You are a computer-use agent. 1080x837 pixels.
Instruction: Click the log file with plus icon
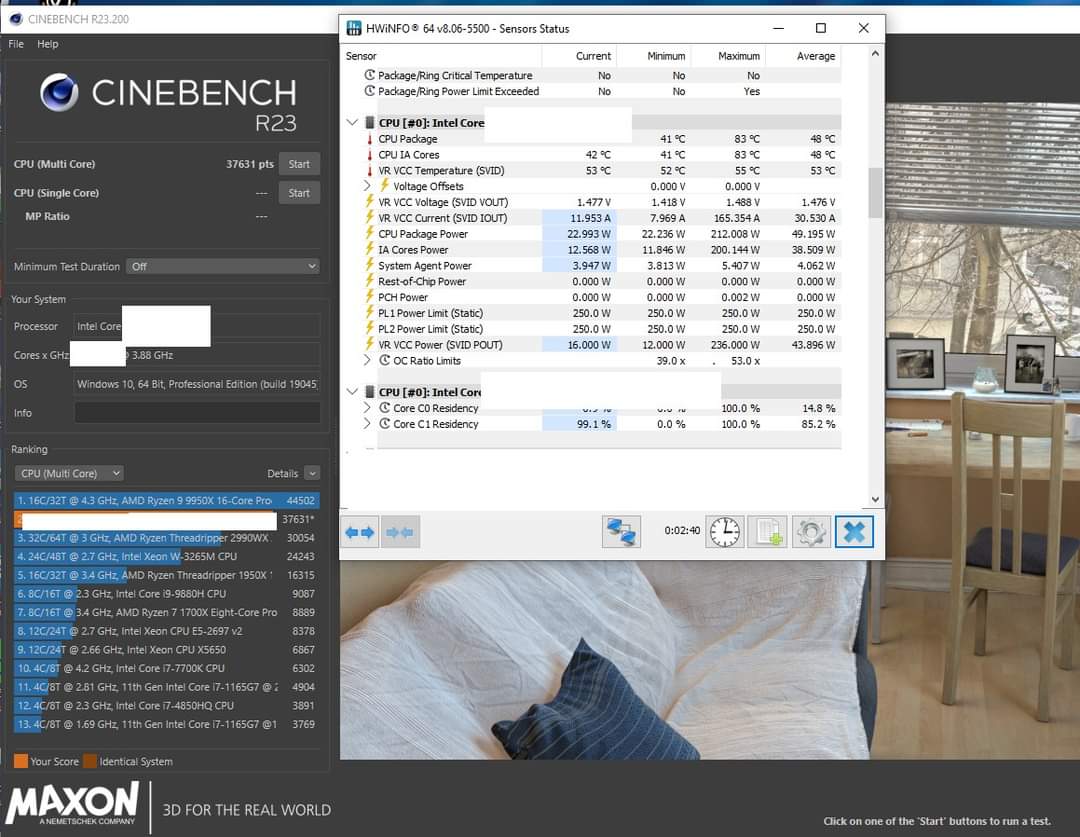767,532
